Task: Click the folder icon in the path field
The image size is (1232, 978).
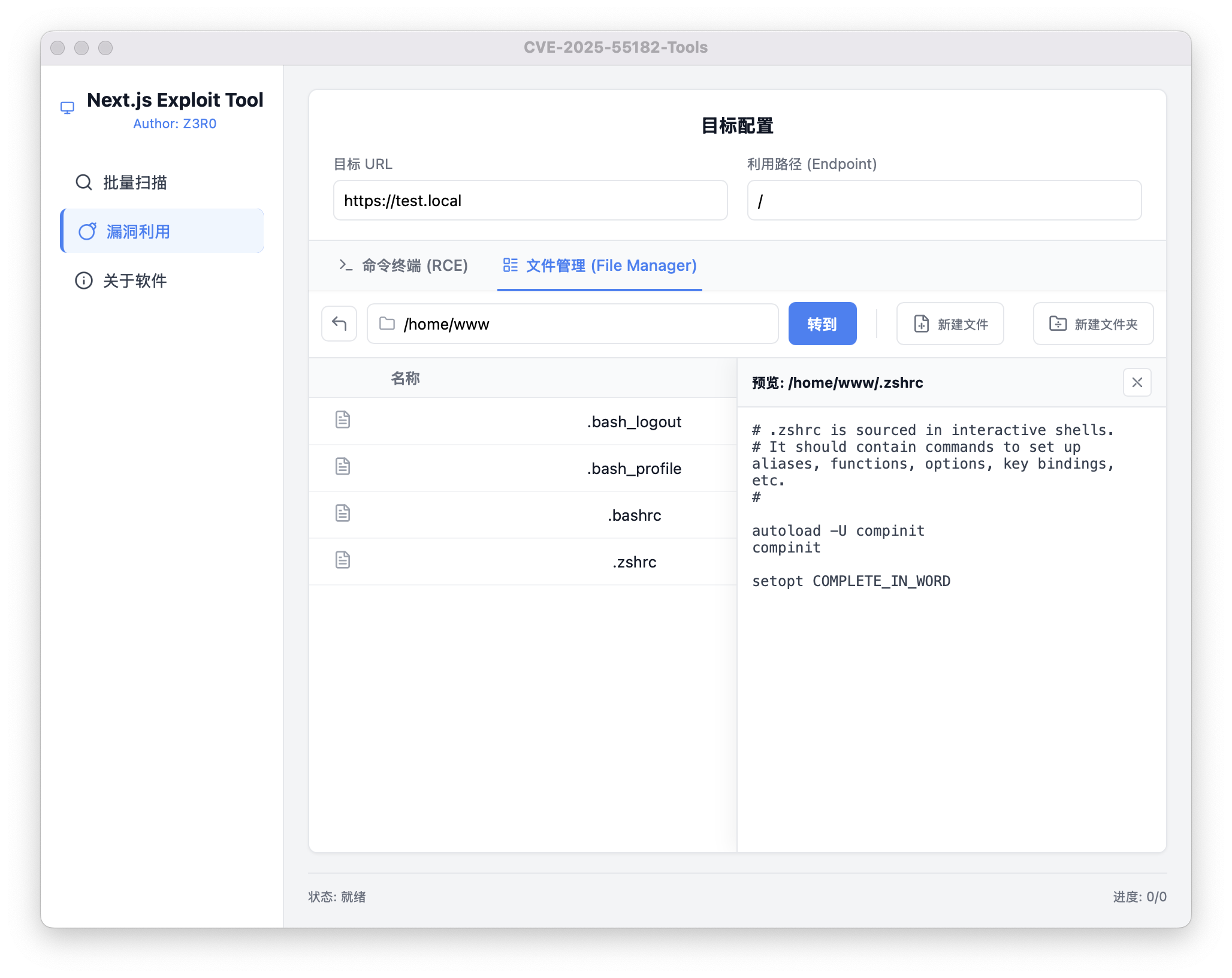Action: (387, 324)
